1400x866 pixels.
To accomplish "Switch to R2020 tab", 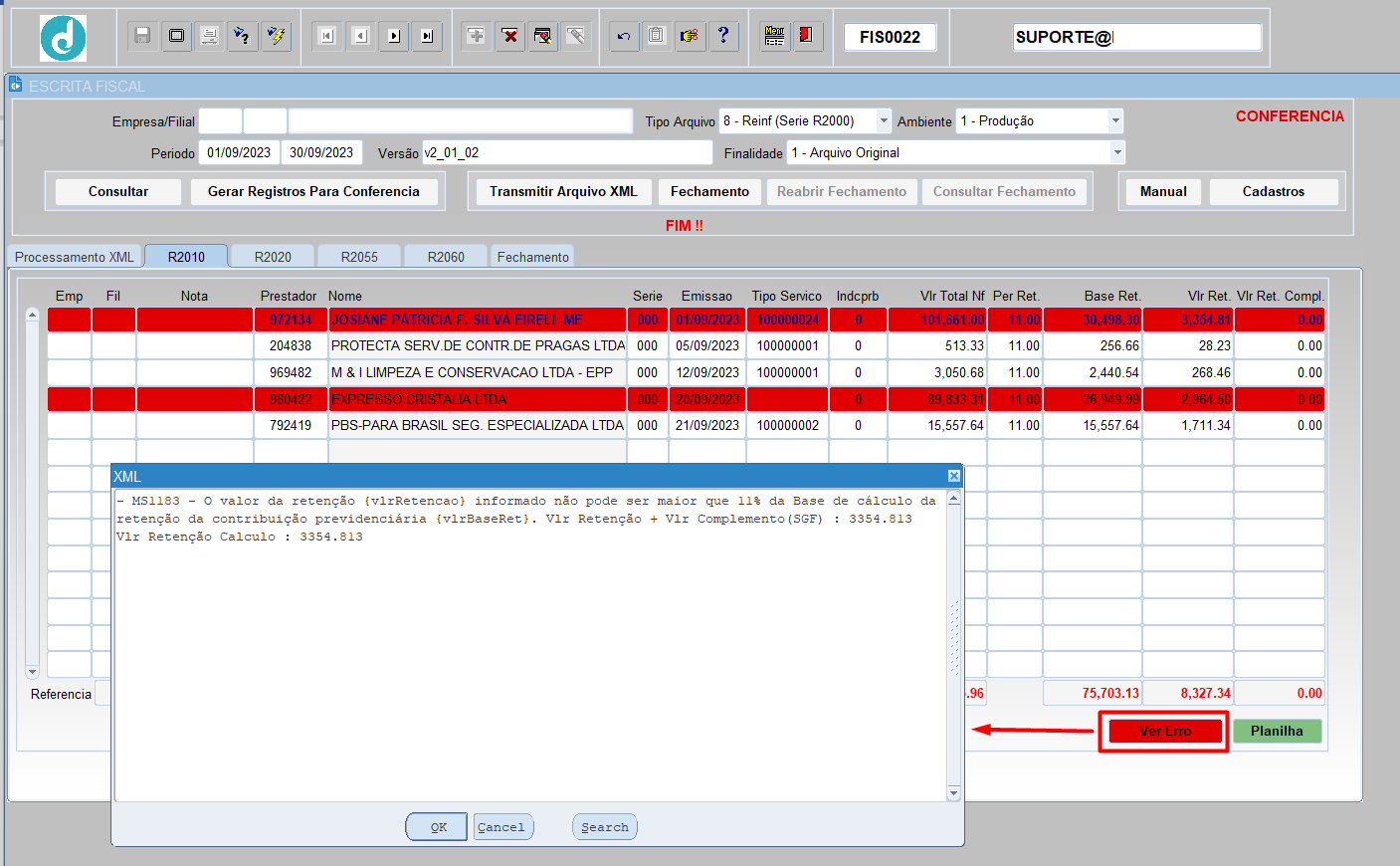I will click(x=273, y=257).
